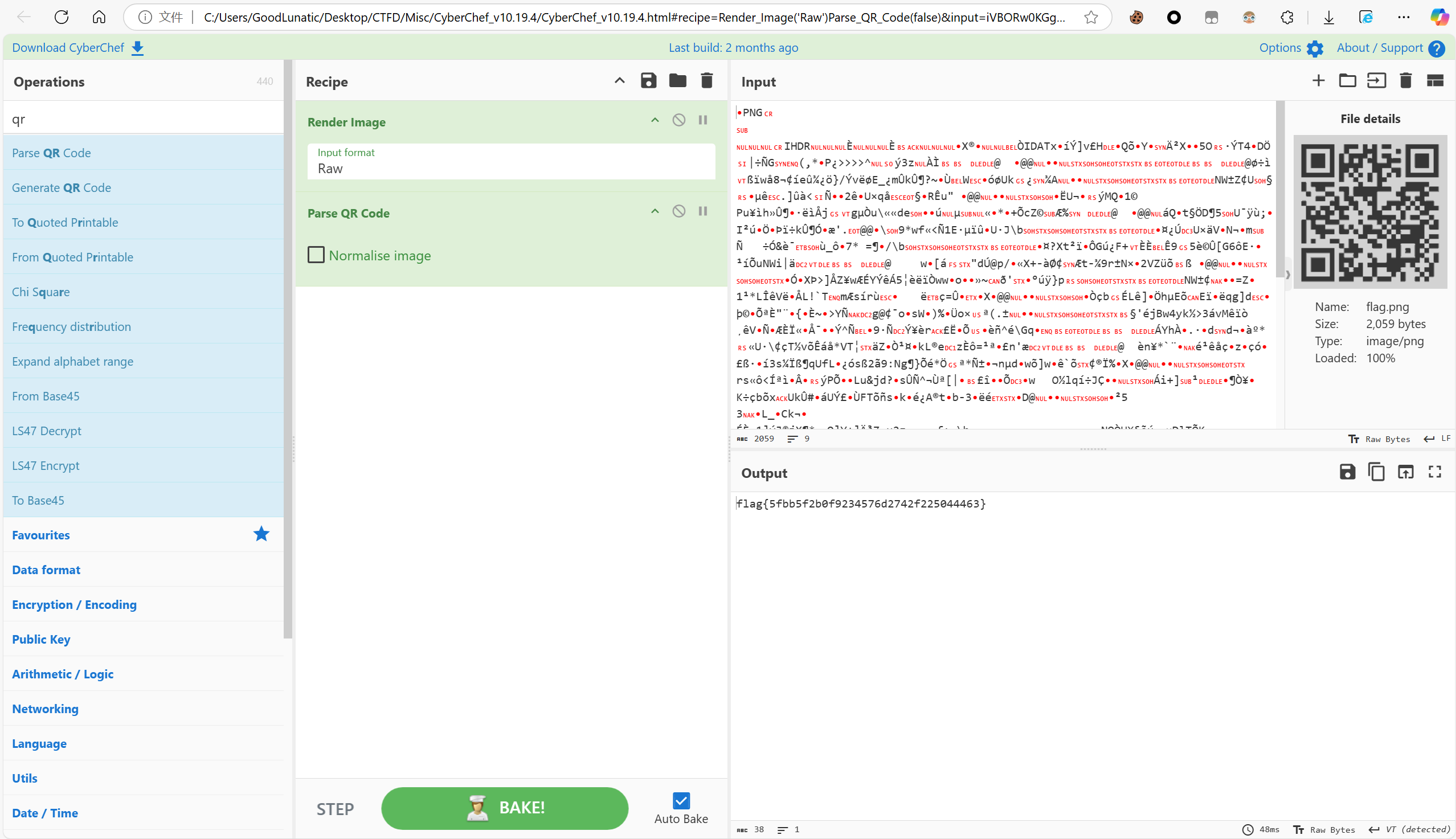Viewport: 1456px width, 839px height.
Task: Open a file as input
Action: click(x=1376, y=81)
